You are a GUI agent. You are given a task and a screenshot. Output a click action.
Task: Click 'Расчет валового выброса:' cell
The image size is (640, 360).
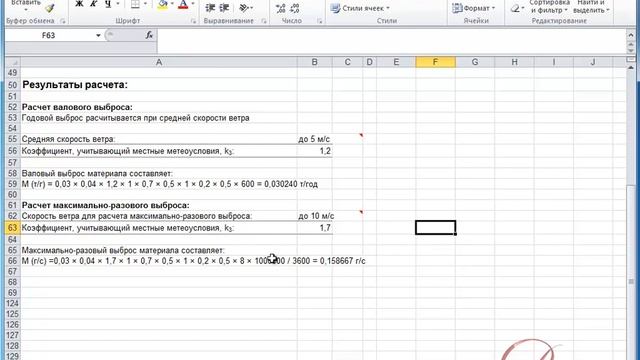[77, 107]
